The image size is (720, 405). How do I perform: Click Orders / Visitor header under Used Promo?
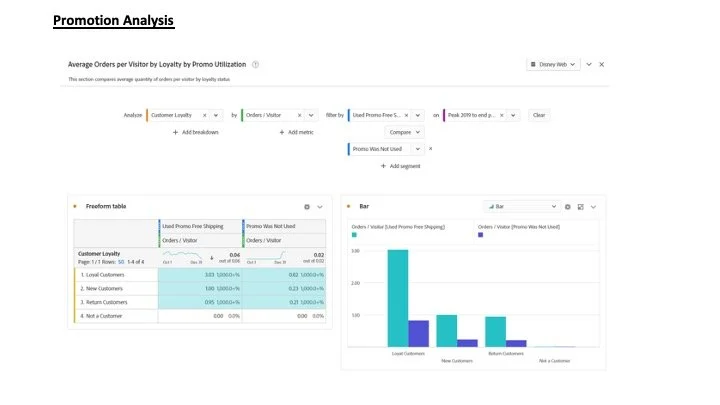200,240
